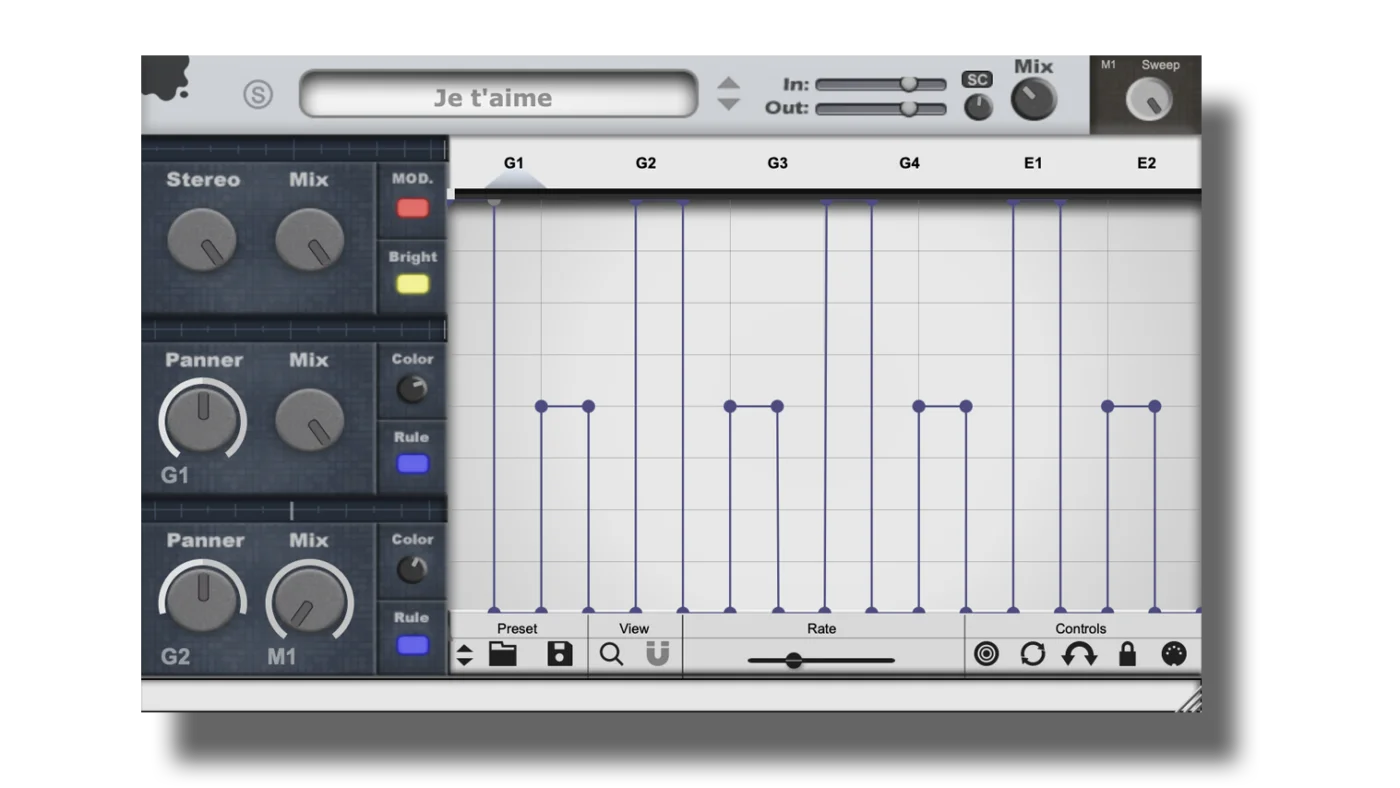Adjust the Rate slider
This screenshot has height=788, width=1400.
tap(795, 660)
